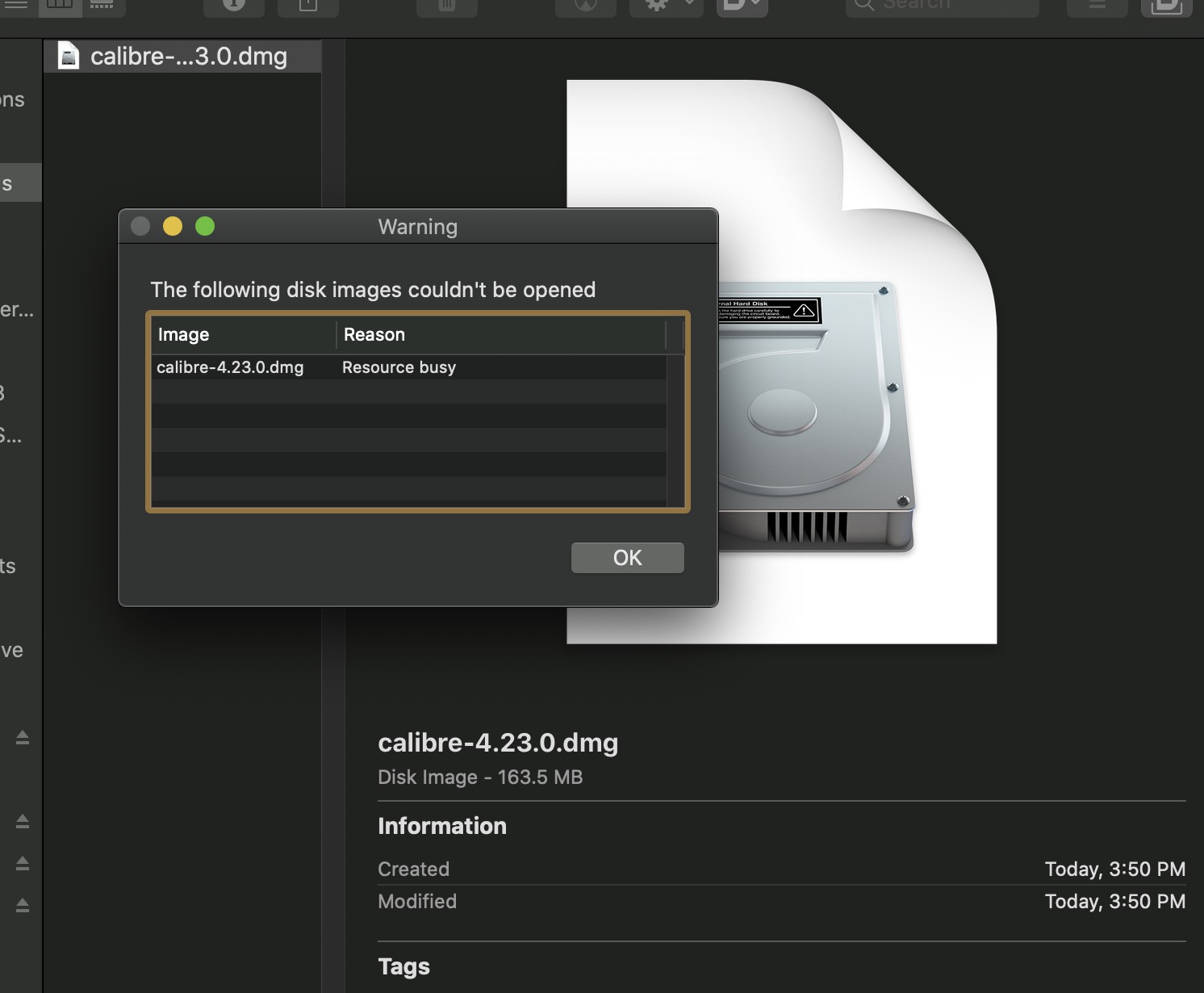Switch to column view in the toolbar
This screenshot has height=993, width=1204.
61,6
